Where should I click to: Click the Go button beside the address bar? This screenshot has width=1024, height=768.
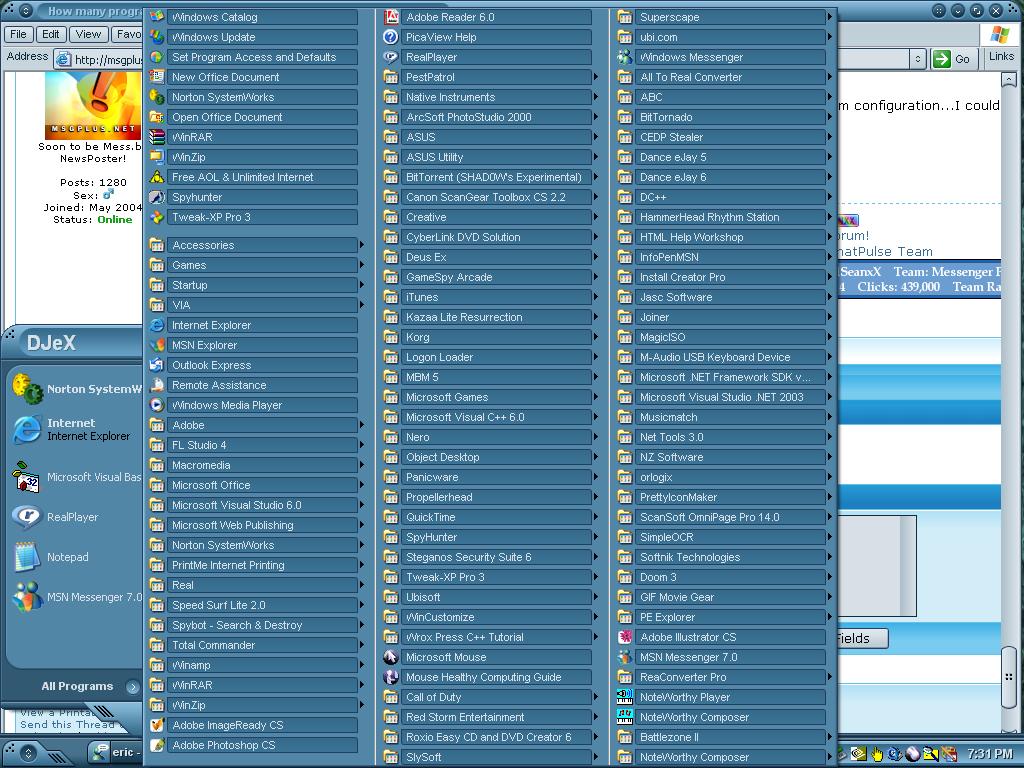952,59
